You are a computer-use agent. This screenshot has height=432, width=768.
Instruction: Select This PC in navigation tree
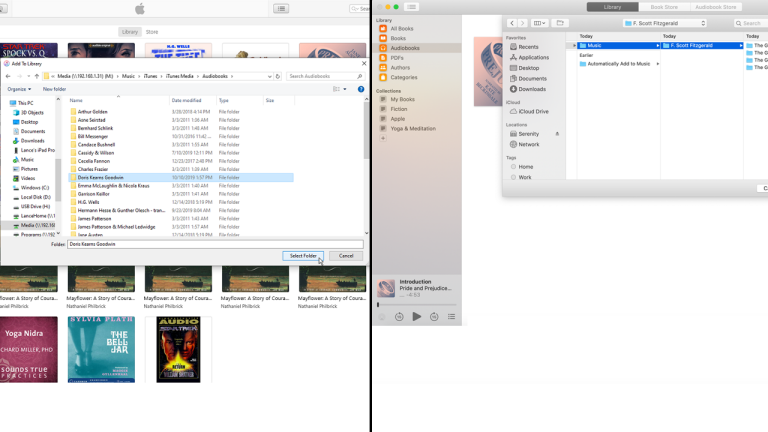pos(25,103)
